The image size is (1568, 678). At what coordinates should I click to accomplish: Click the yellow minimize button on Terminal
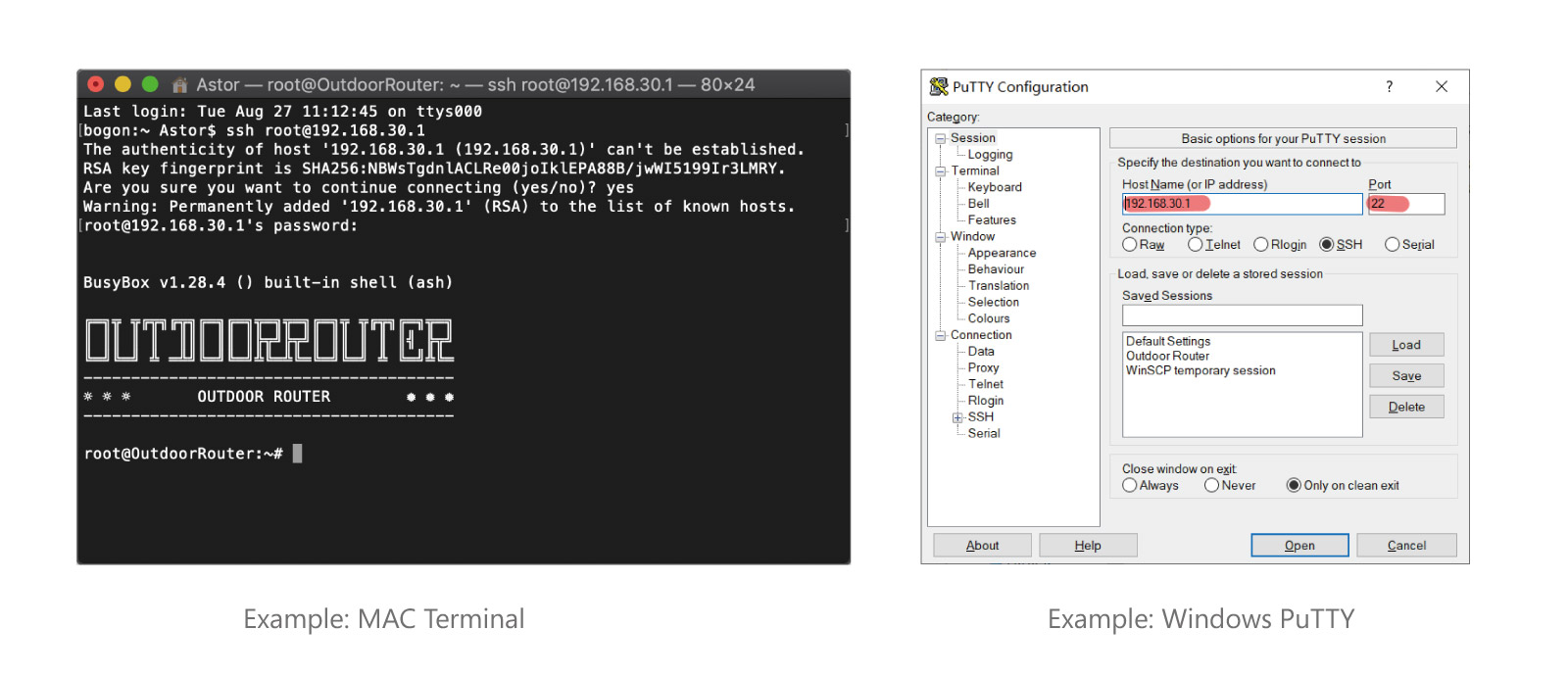122,84
